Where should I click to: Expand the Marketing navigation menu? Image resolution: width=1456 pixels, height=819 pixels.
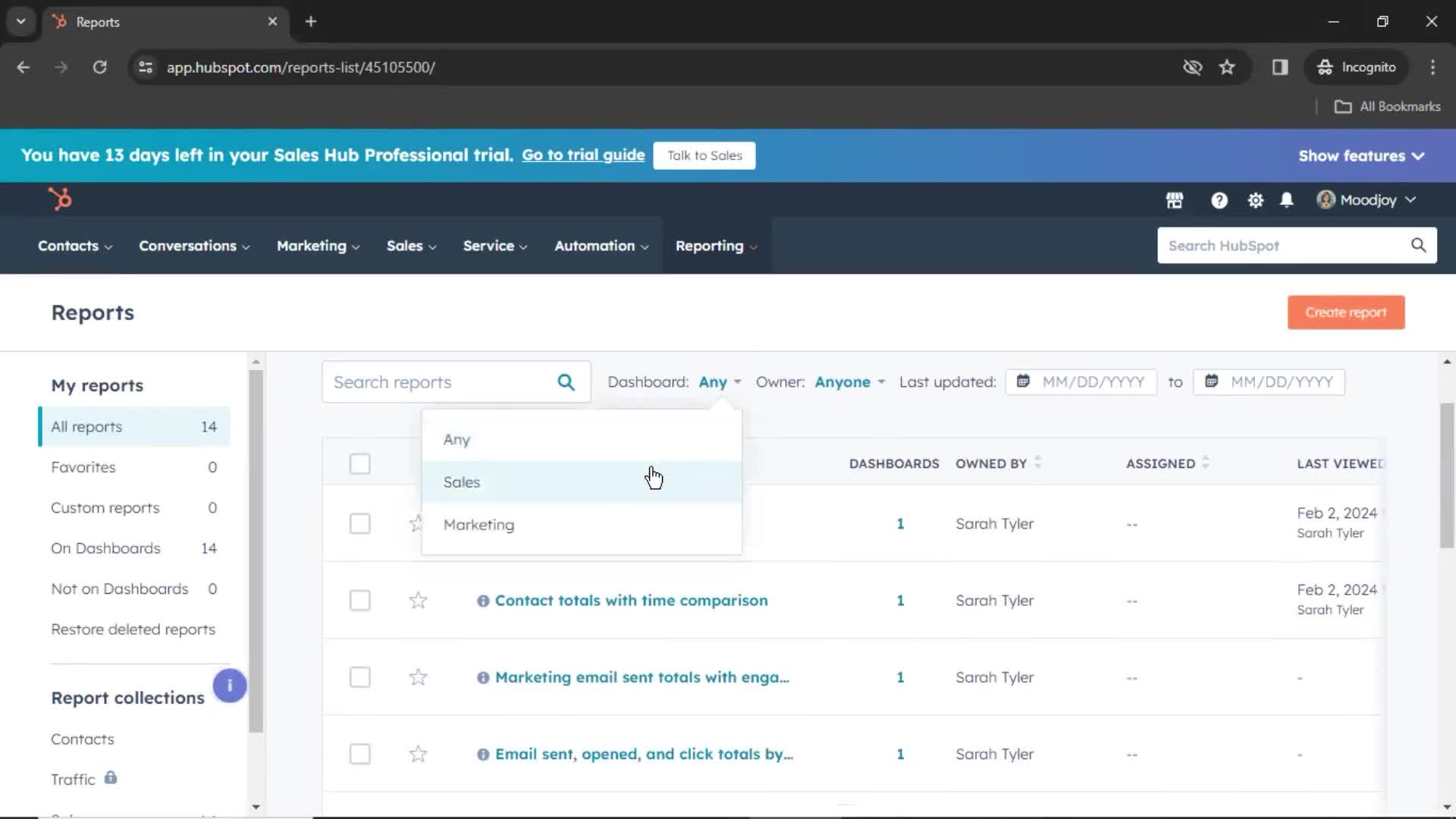(x=318, y=246)
